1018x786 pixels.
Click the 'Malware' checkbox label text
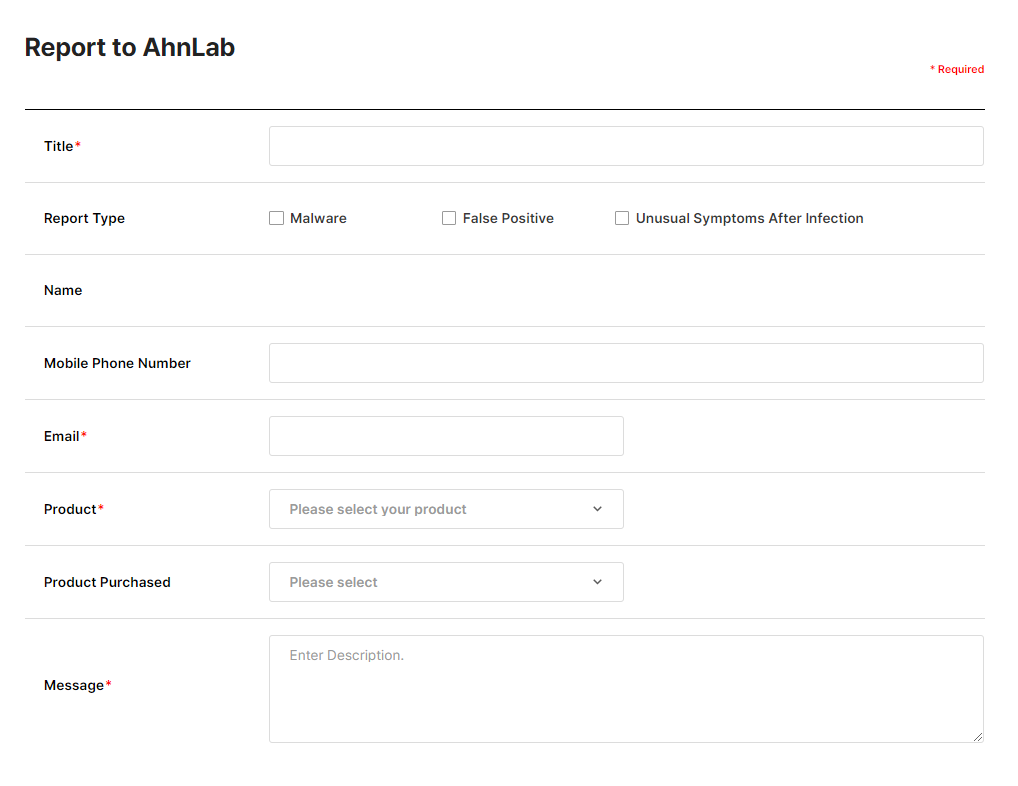(318, 218)
